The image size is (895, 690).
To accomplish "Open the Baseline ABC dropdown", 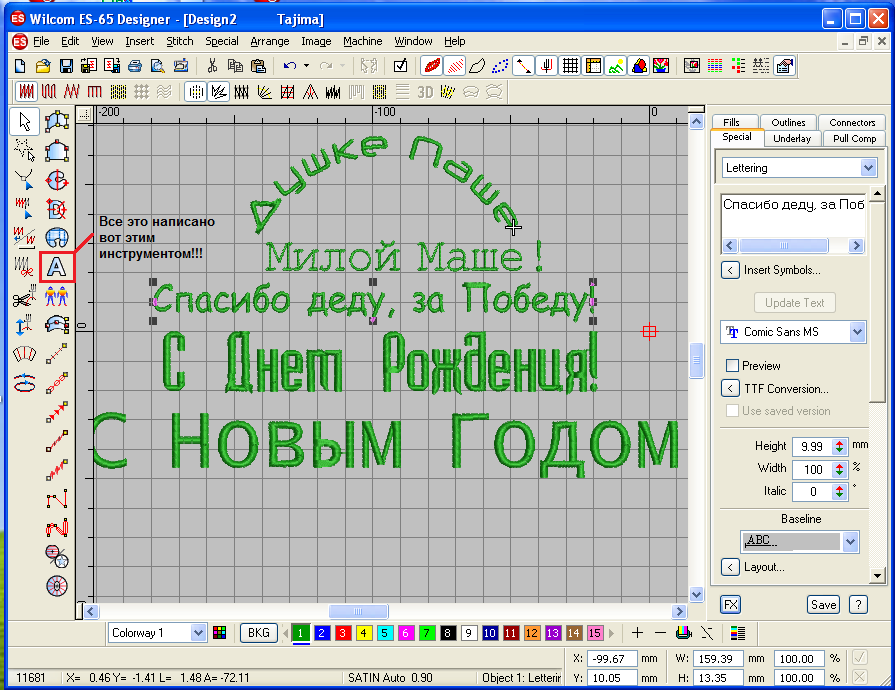I will tap(850, 541).
